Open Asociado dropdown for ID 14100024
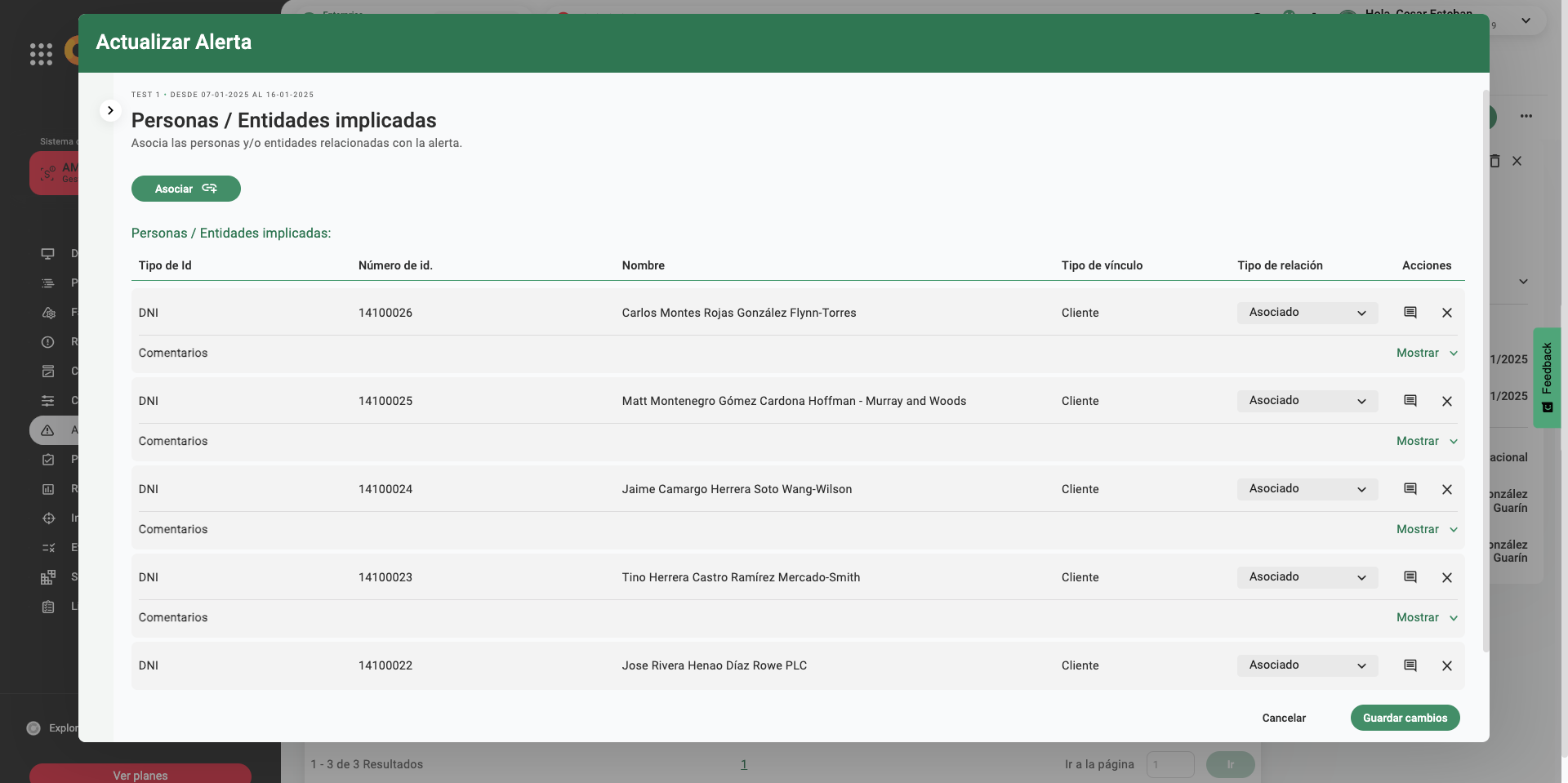1568x783 pixels. click(1307, 489)
